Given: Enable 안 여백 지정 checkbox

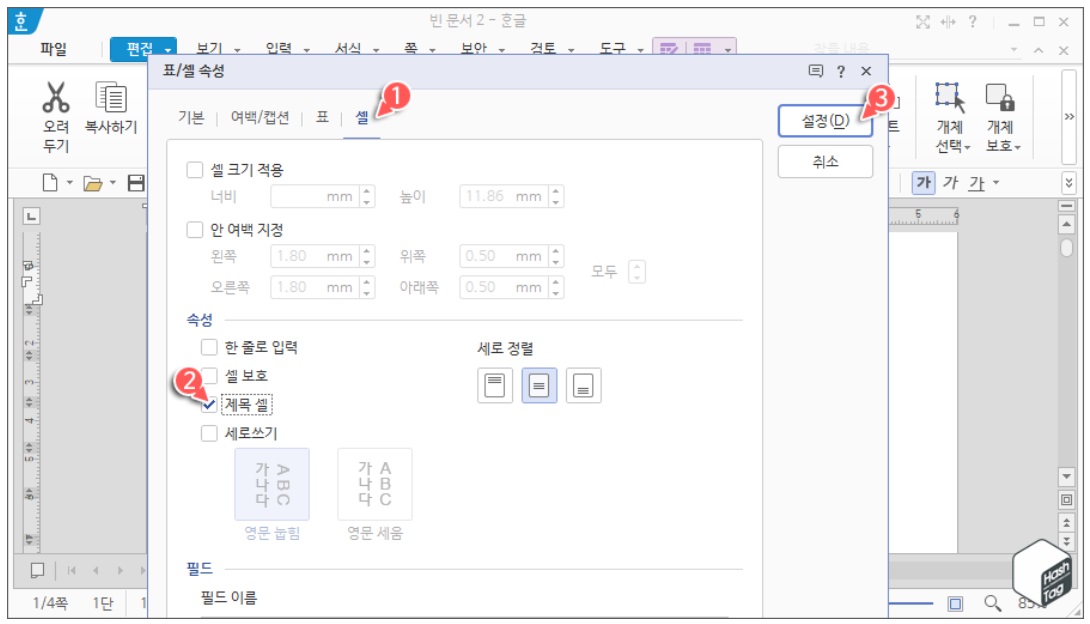Looking at the screenshot, I should 195,229.
